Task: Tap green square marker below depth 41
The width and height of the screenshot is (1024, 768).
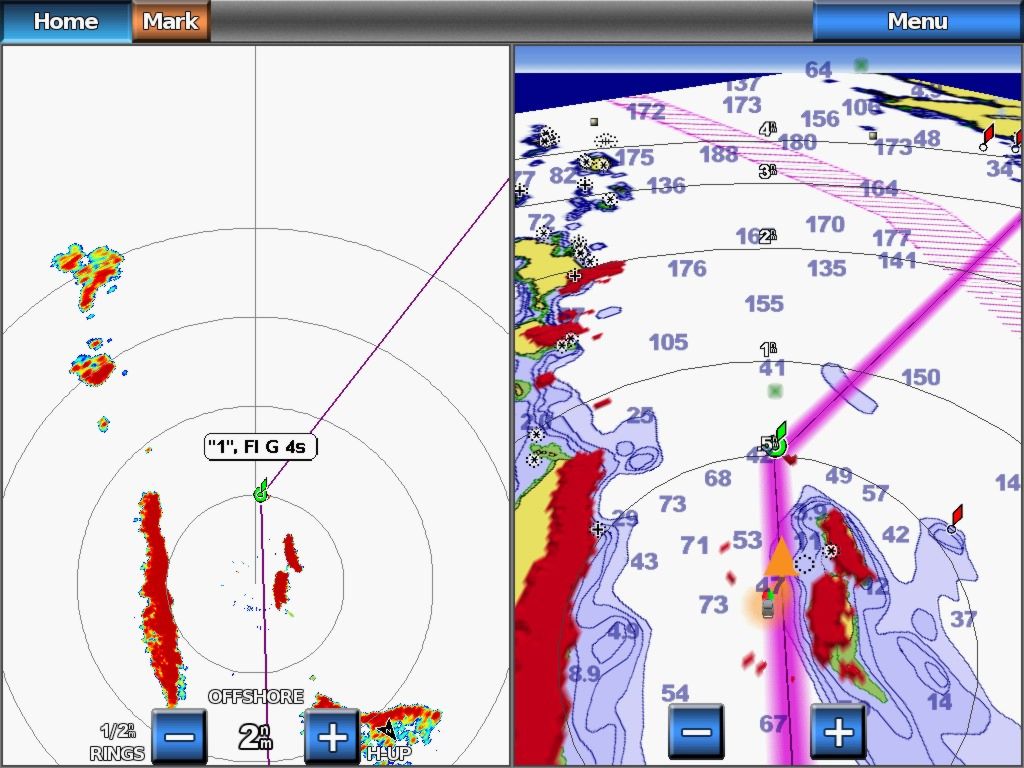Action: (775, 391)
